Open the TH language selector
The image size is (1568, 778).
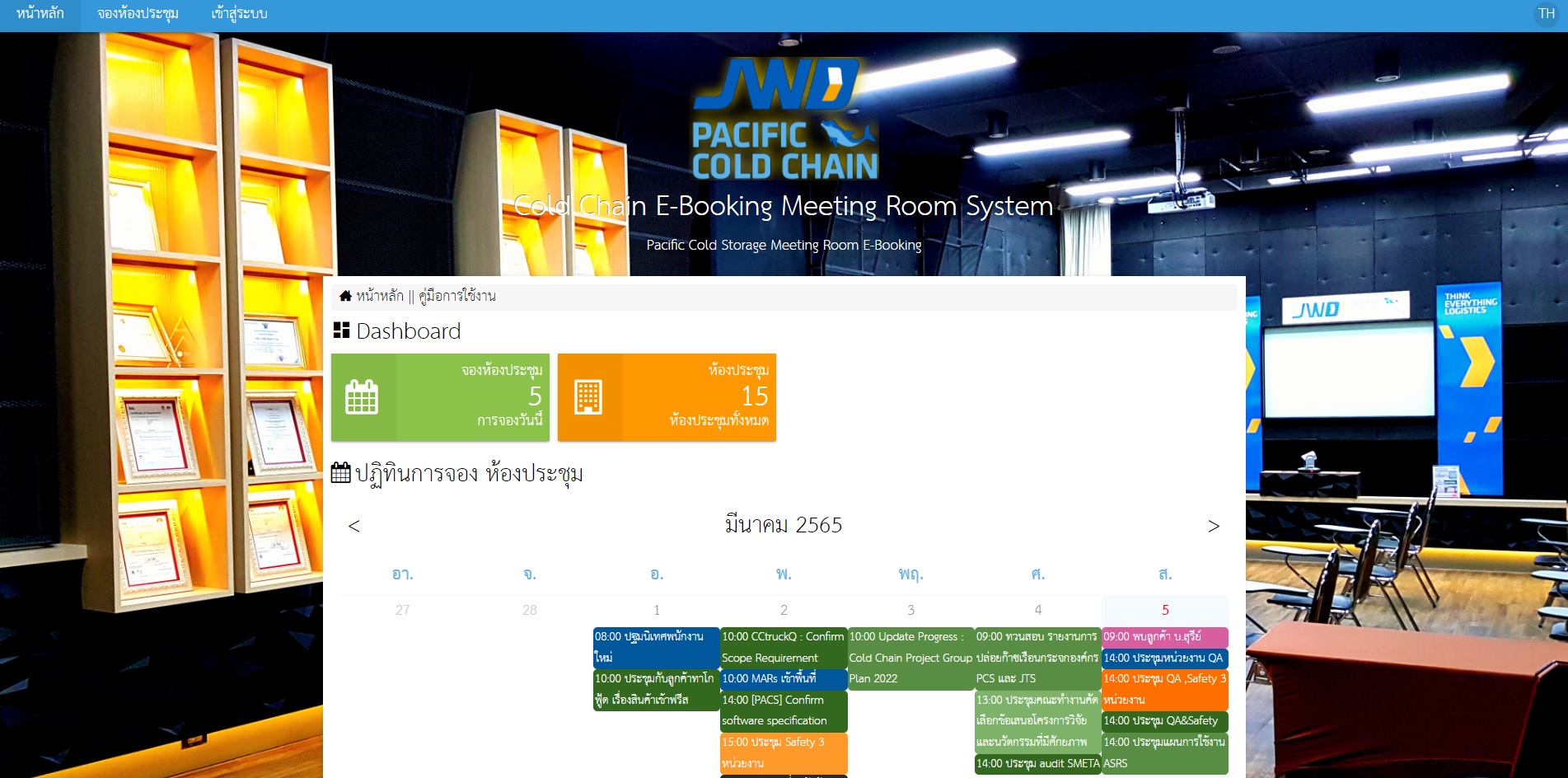pos(1546,14)
